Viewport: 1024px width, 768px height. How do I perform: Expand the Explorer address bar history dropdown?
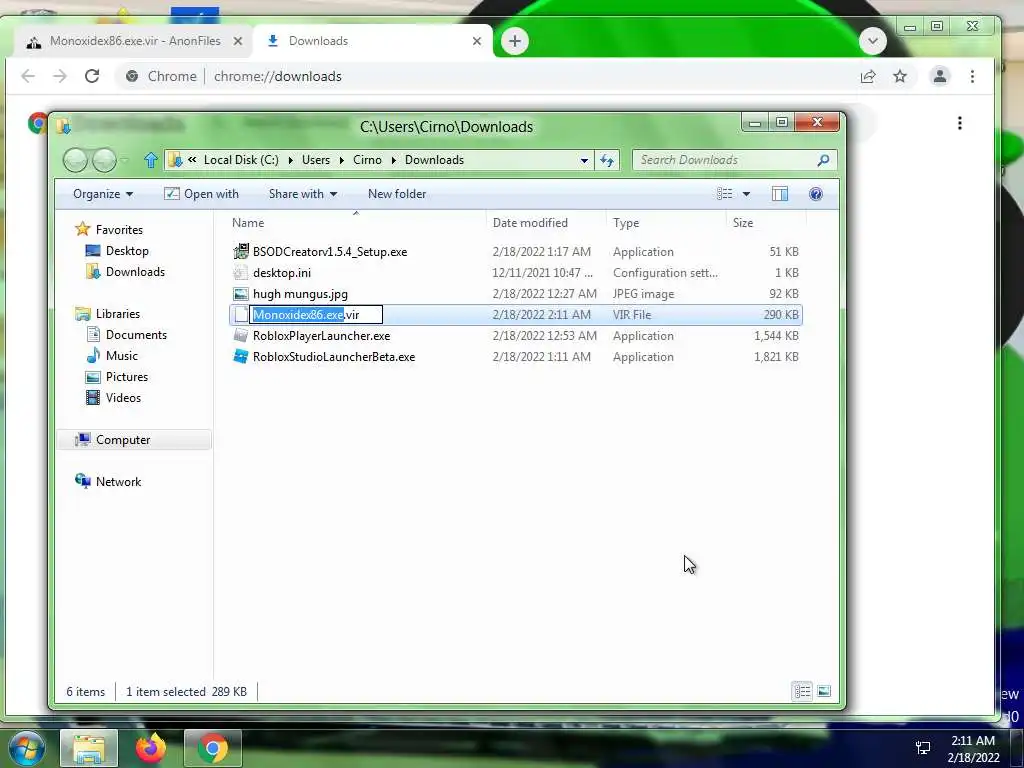click(584, 160)
